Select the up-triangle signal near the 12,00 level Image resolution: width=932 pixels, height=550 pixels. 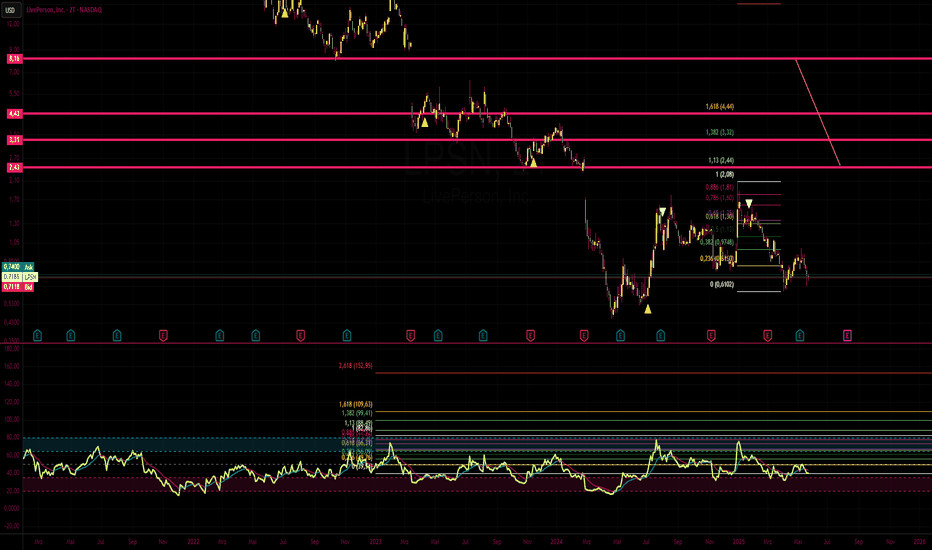(x=285, y=13)
